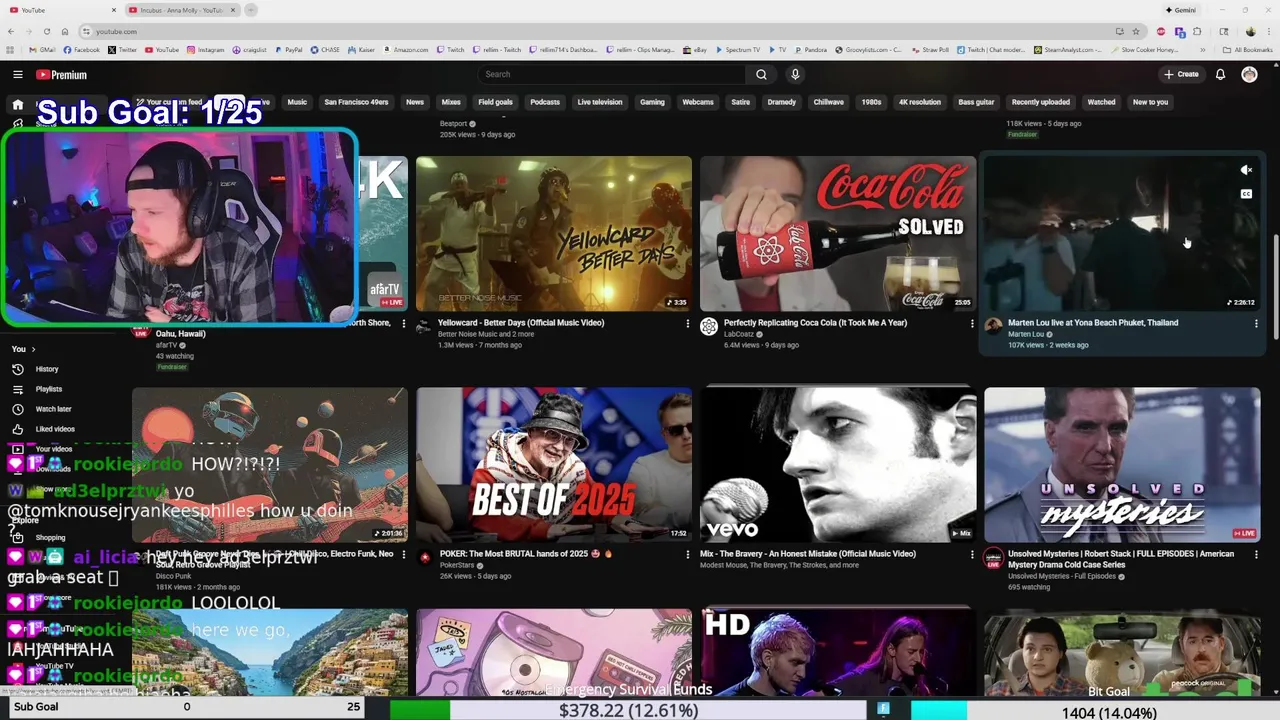
Task: Click the page vertical scrollbar
Action: pos(1274,285)
